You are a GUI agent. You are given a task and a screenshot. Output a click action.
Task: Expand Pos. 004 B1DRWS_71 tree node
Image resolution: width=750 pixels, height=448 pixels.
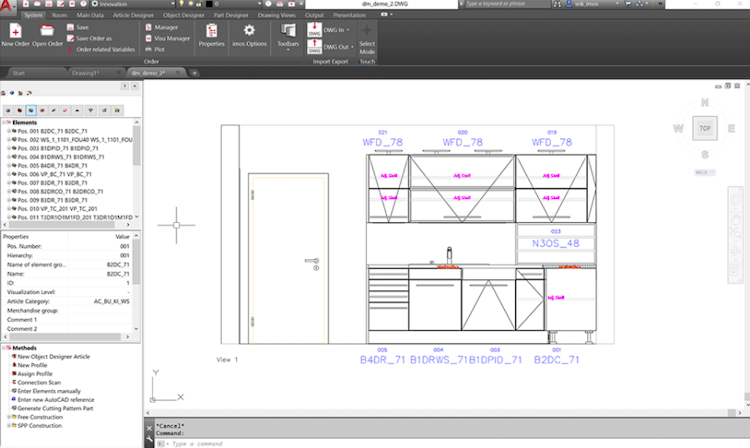point(9,157)
